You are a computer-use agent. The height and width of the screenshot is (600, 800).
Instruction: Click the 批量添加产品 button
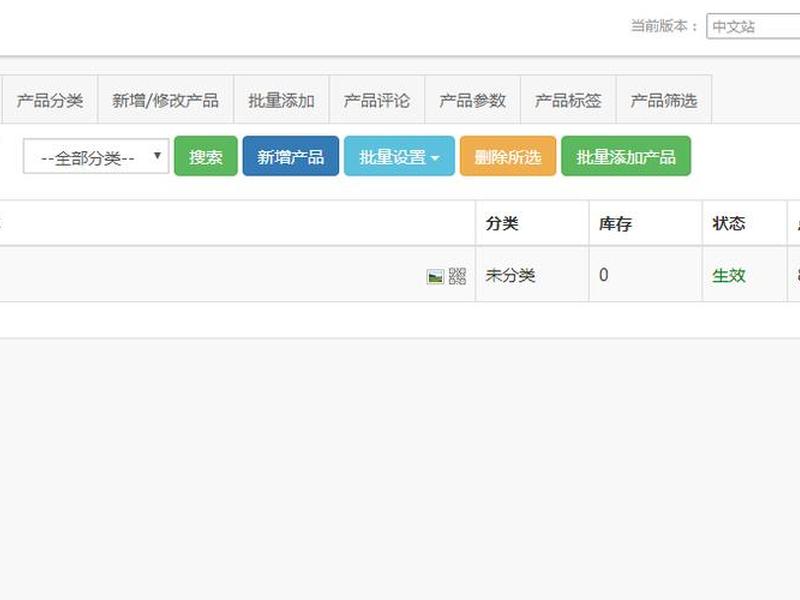pos(626,156)
